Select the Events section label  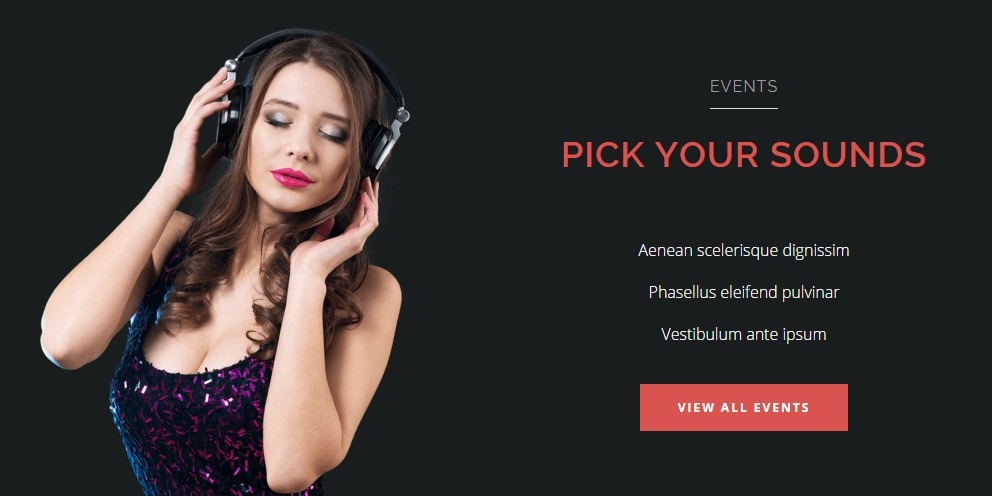tap(743, 87)
